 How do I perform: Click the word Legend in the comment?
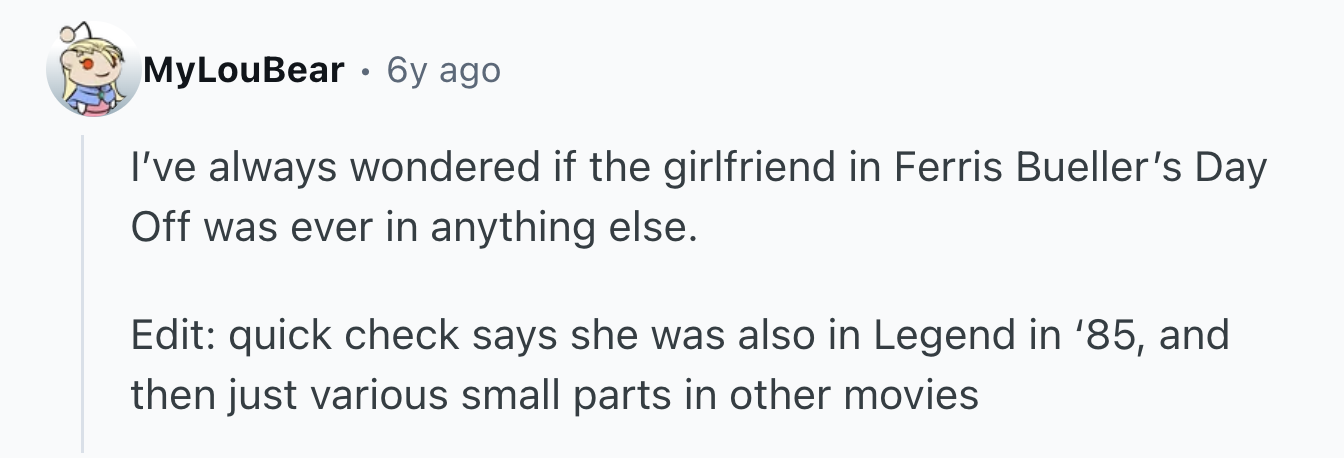940,337
